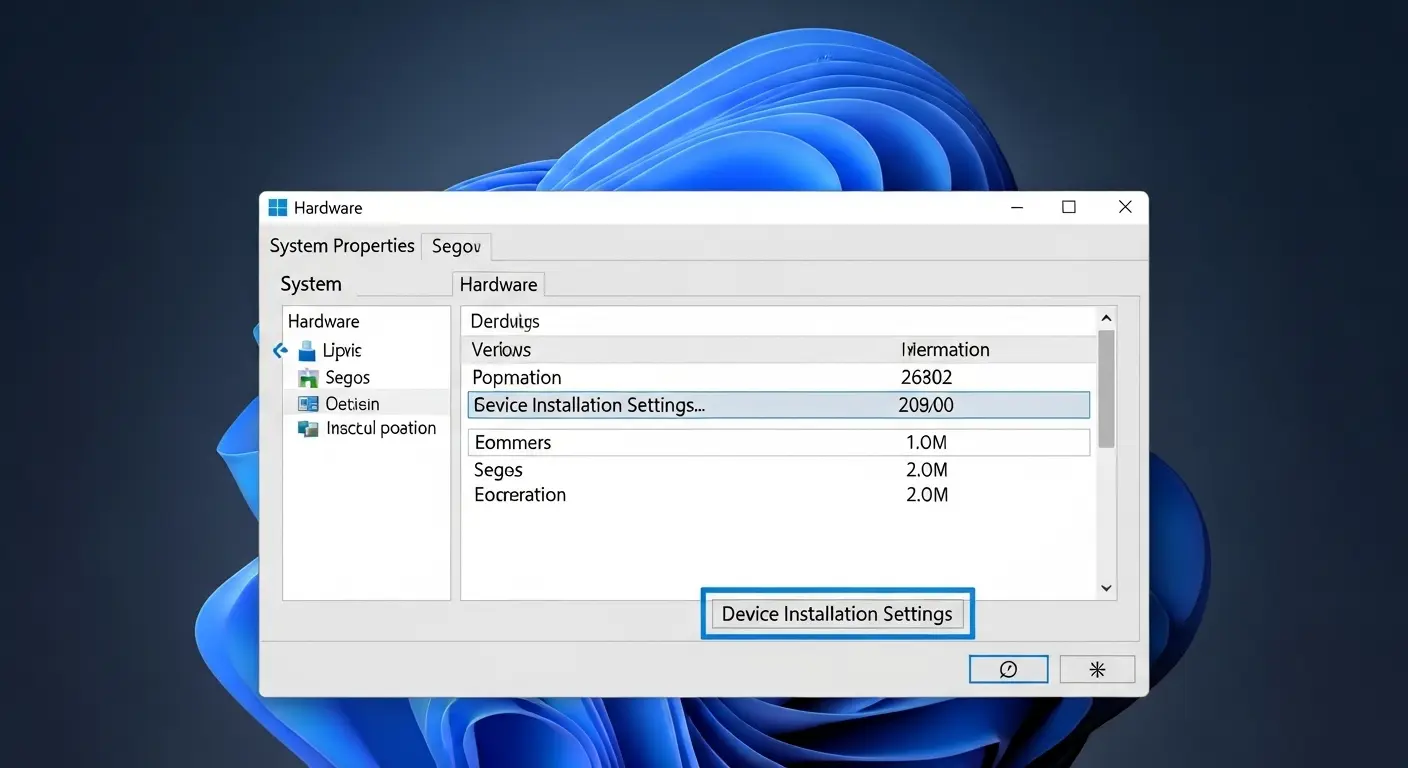Viewport: 1408px width, 768px height.
Task: Open the System Properties tab
Action: pos(342,246)
